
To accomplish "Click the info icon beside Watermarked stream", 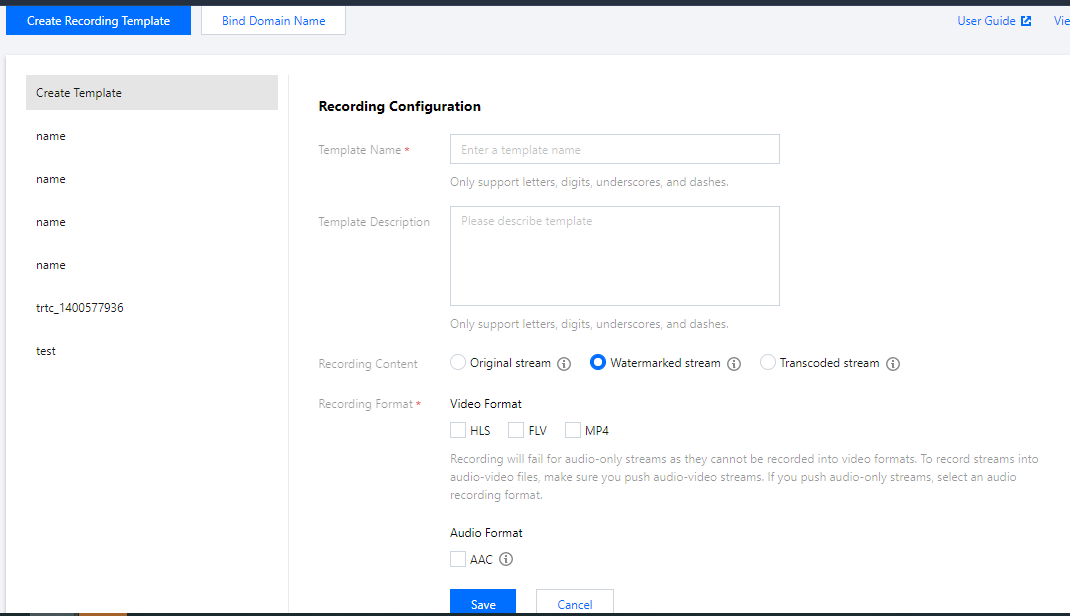I will point(734,364).
